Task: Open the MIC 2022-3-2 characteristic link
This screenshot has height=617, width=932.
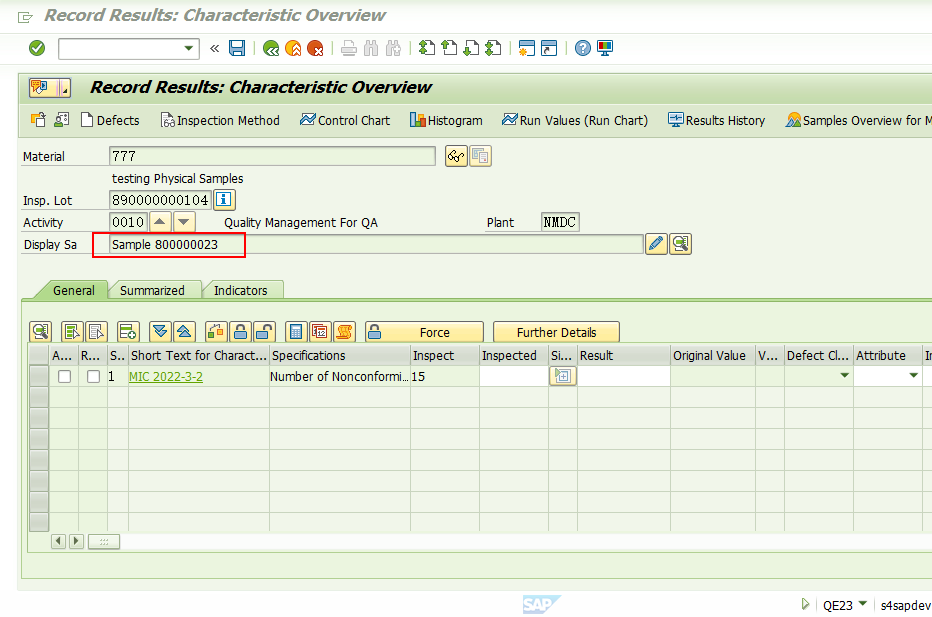Action: (x=166, y=377)
